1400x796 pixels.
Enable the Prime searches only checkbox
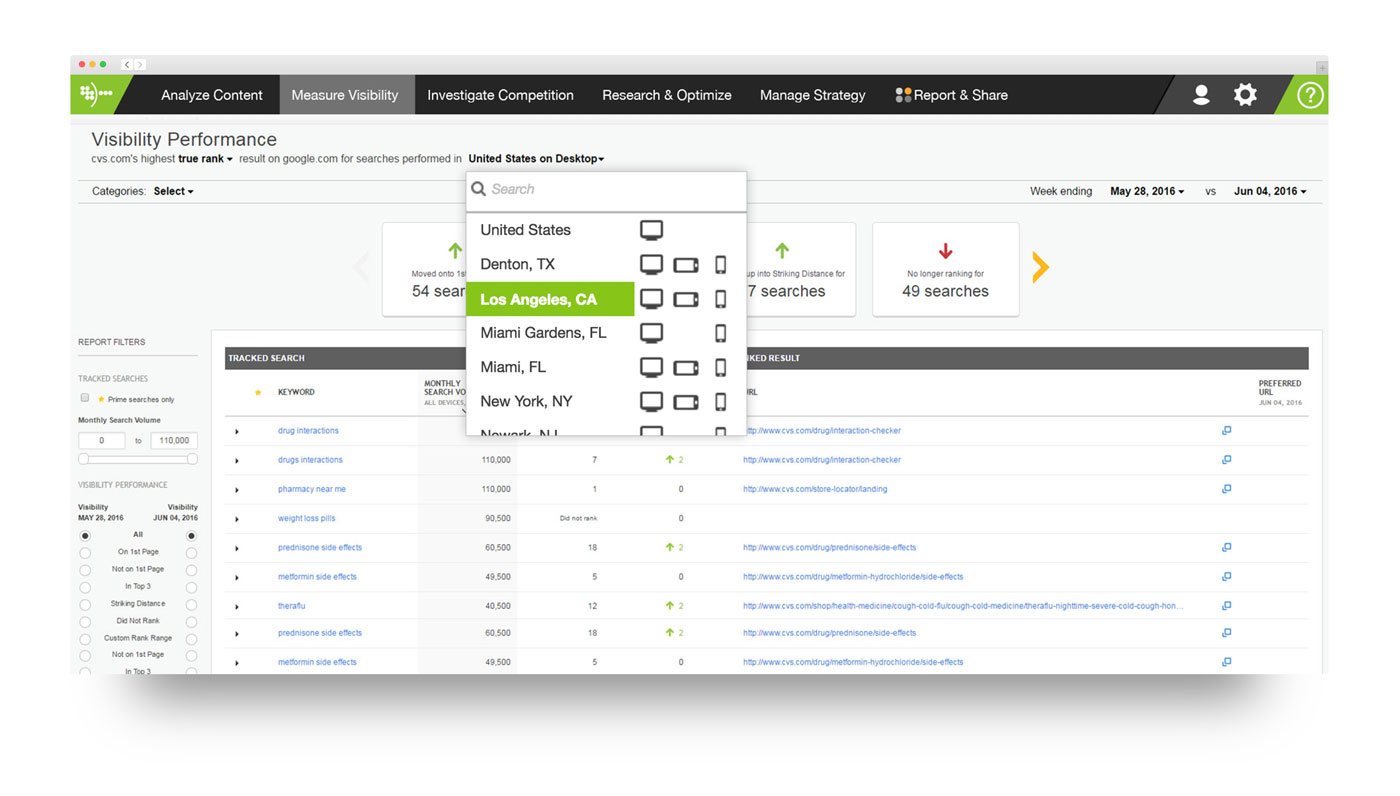[85, 398]
